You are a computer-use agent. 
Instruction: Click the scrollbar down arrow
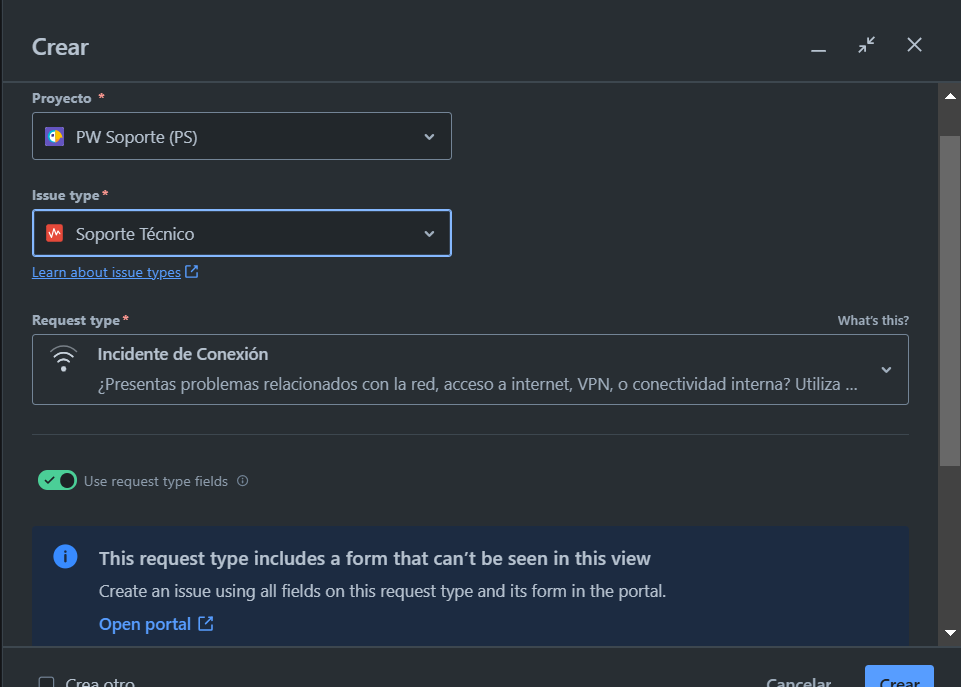click(950, 633)
